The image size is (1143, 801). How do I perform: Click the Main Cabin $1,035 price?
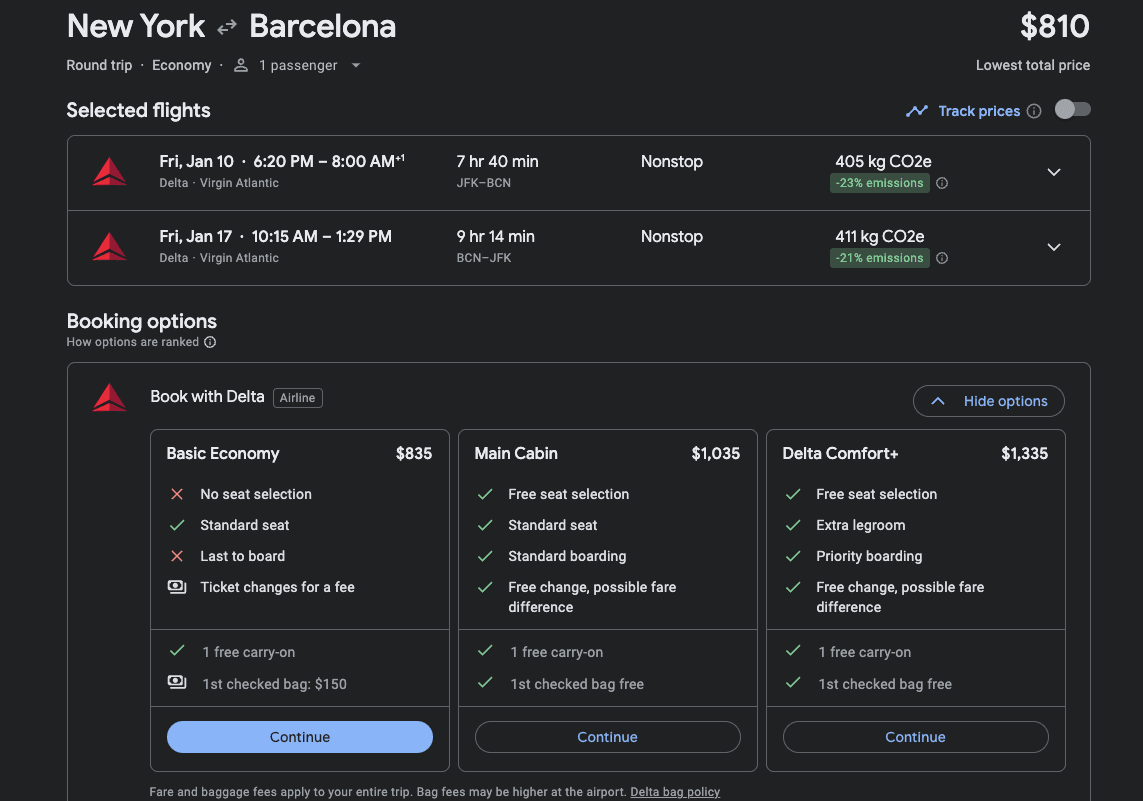(x=716, y=453)
